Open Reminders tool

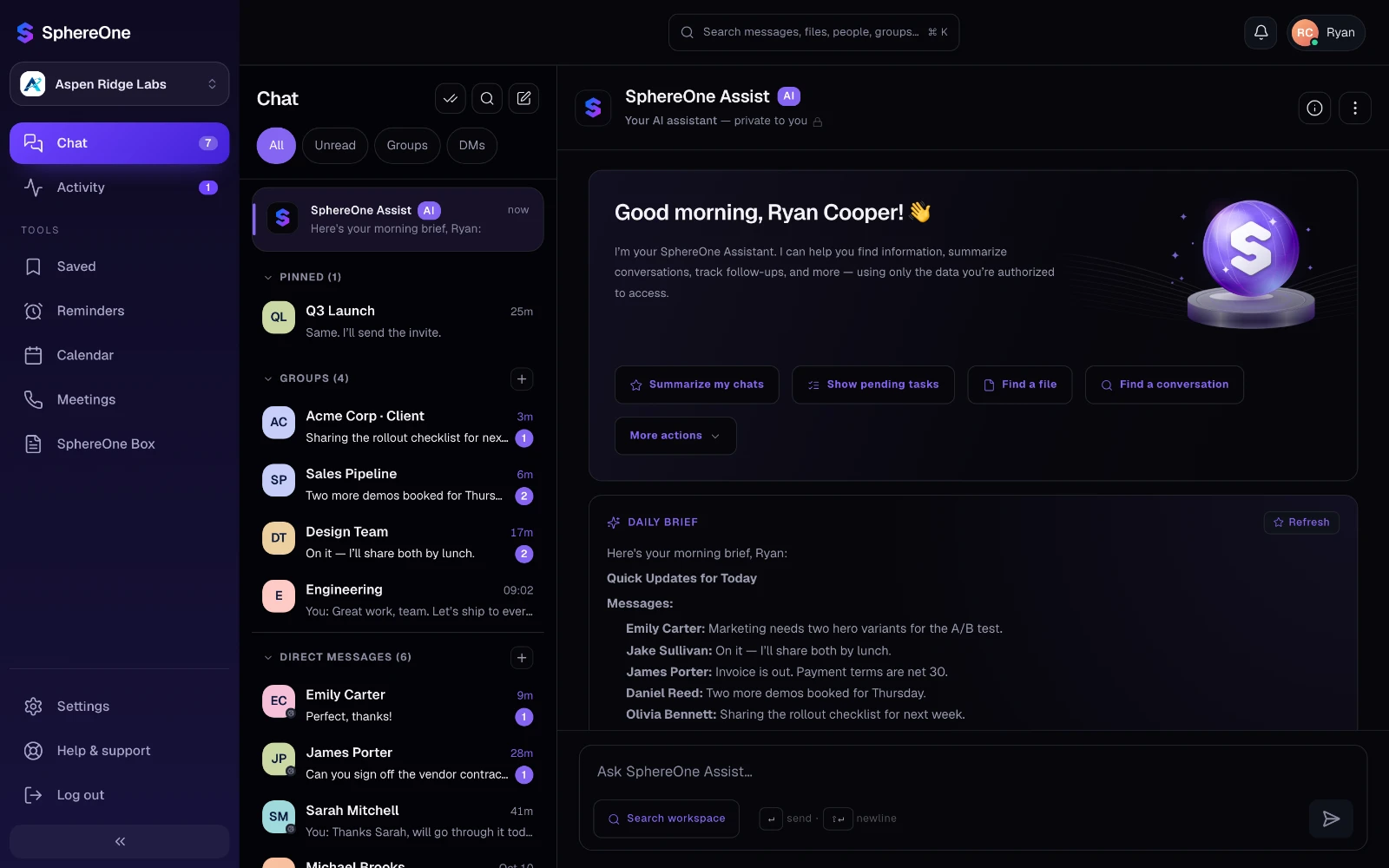click(x=120, y=311)
